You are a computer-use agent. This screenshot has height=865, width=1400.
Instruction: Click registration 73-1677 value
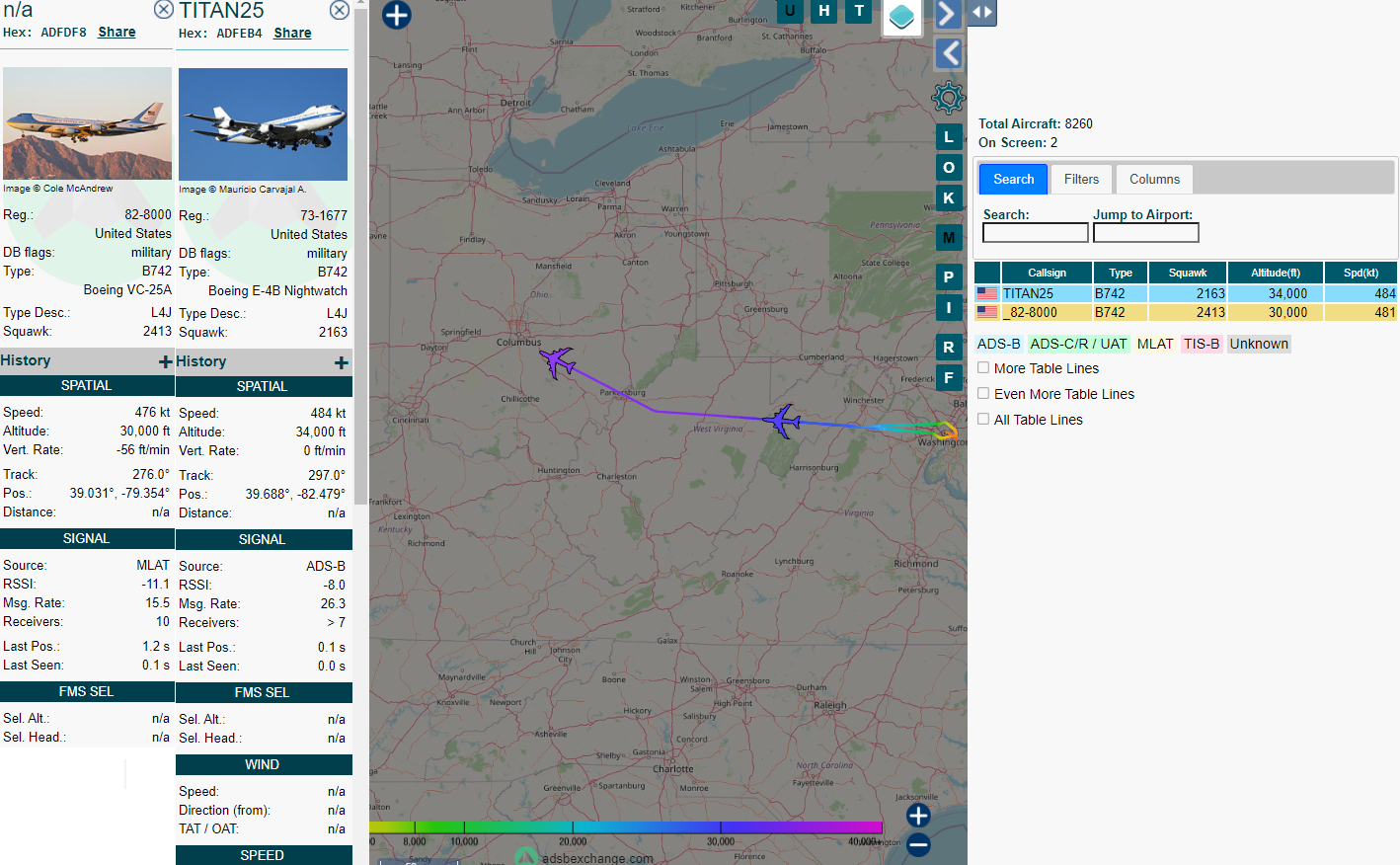(x=324, y=215)
